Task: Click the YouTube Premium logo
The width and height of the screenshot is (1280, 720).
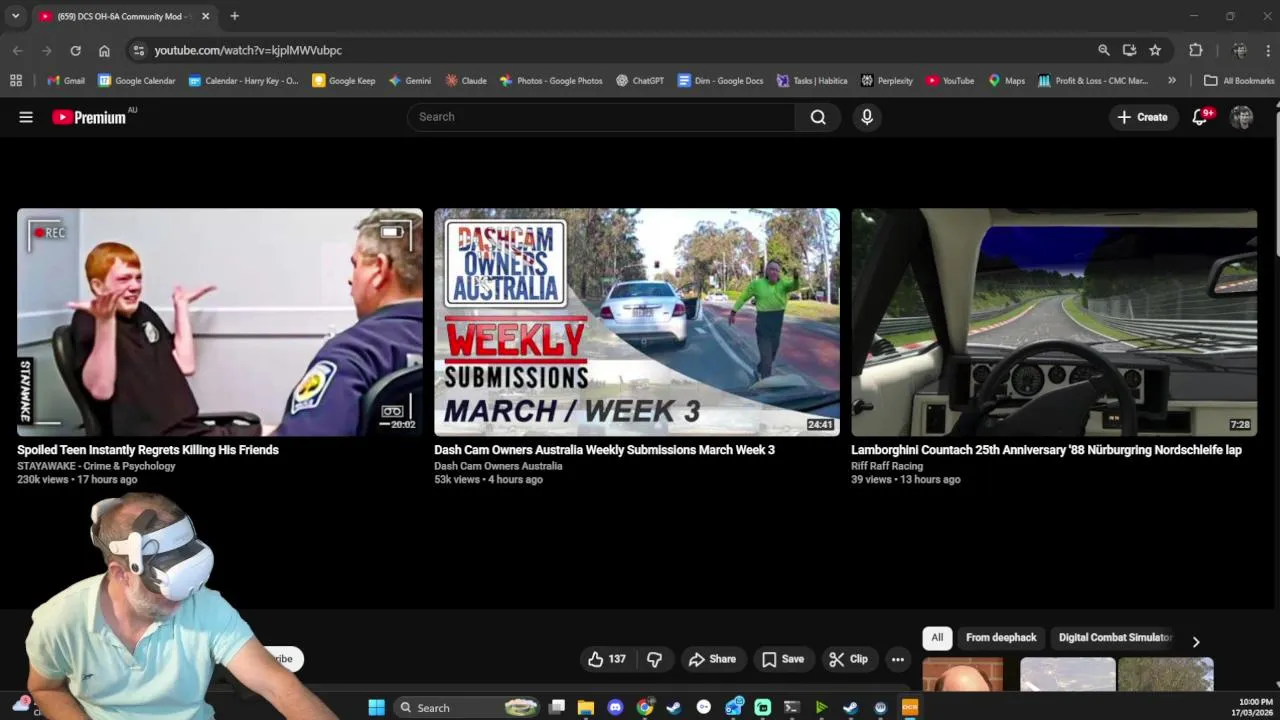Action: coord(89,117)
